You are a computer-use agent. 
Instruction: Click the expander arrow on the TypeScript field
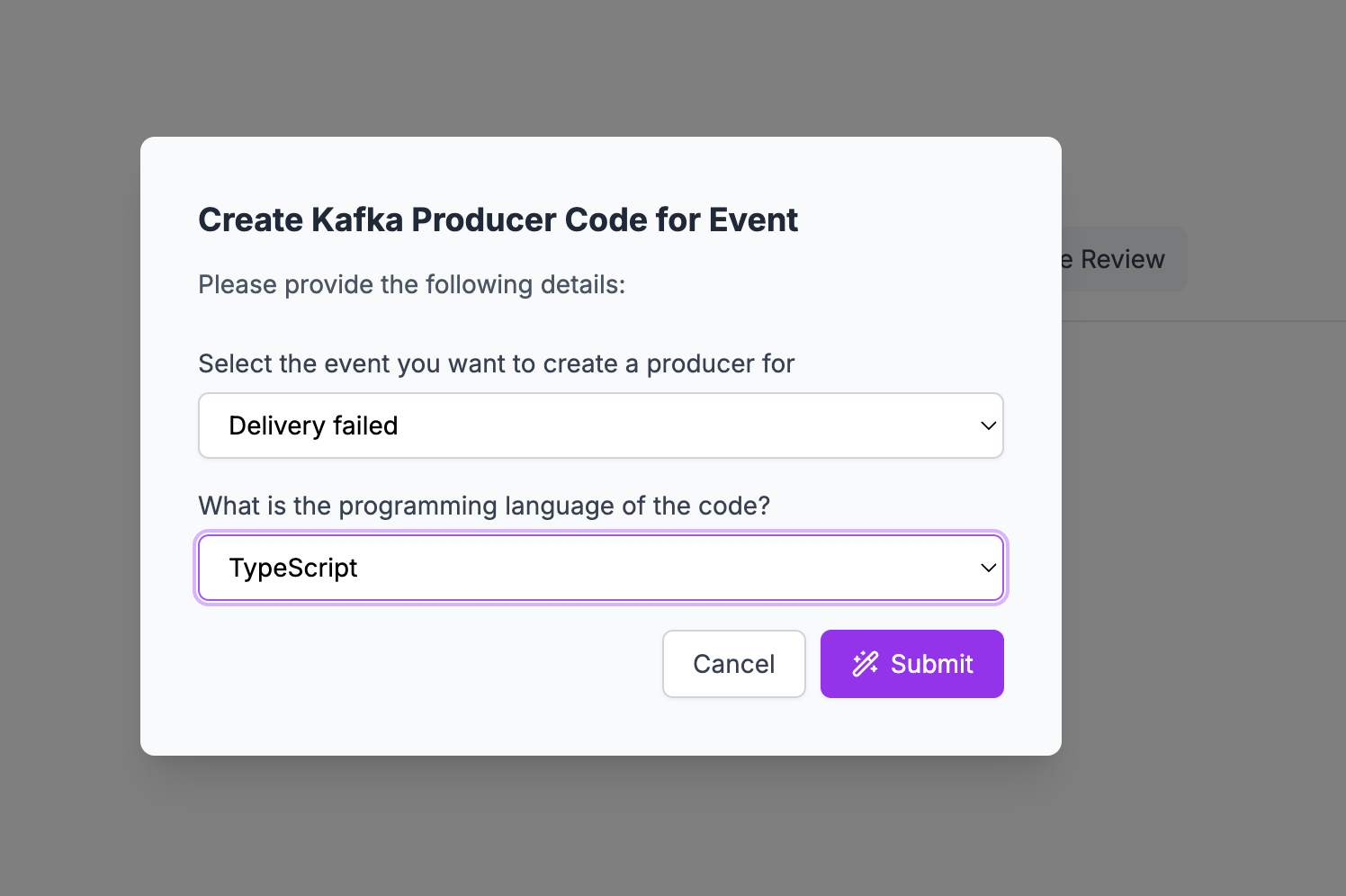tap(987, 568)
